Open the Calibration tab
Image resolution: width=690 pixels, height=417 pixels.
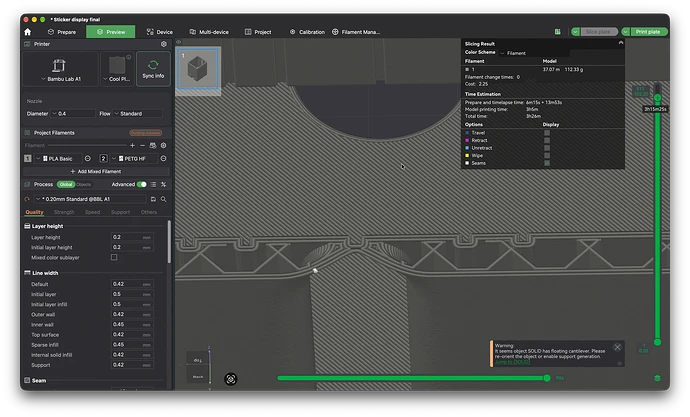[307, 32]
